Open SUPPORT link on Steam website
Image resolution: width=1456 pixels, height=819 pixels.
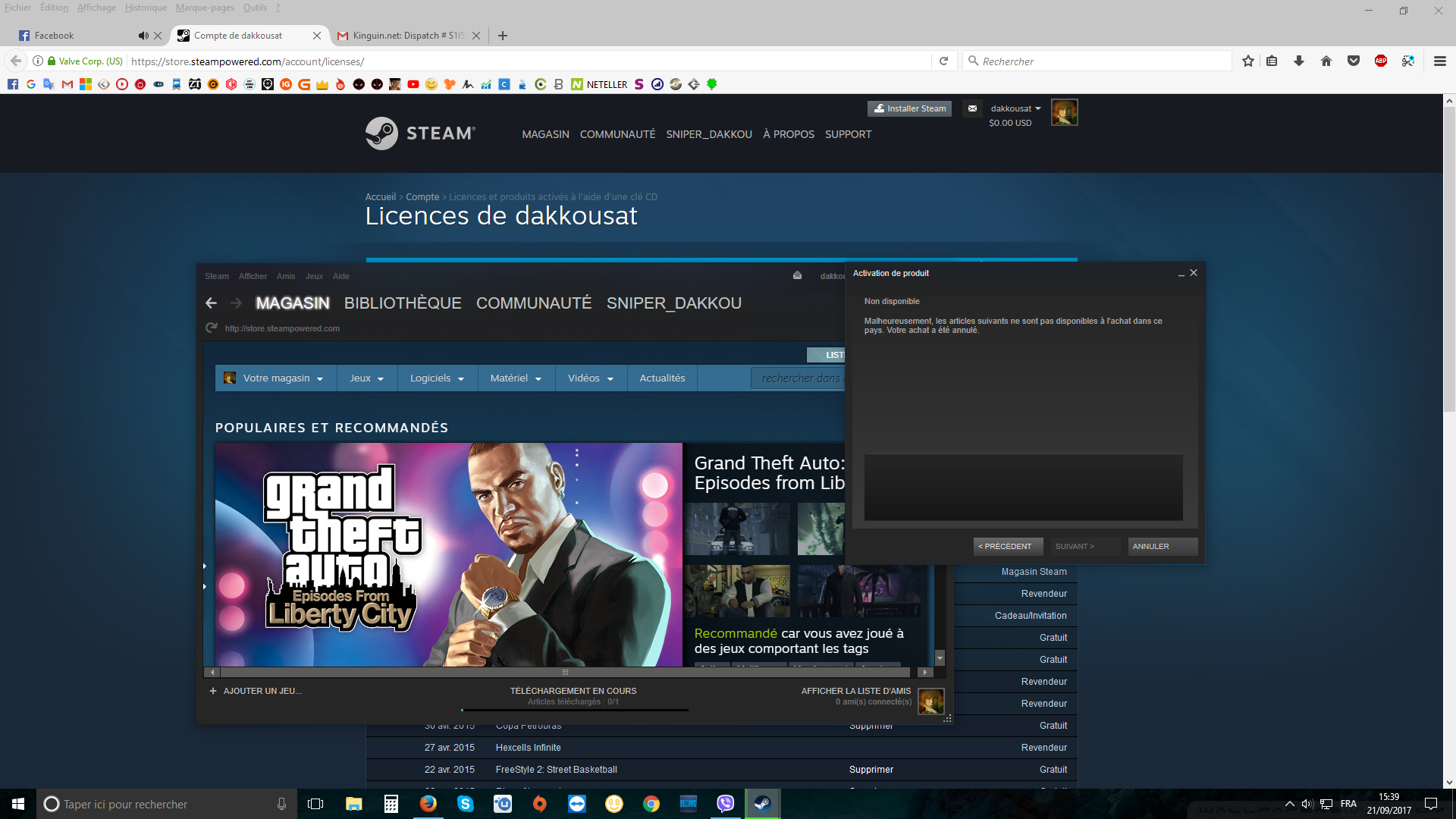[x=848, y=134]
